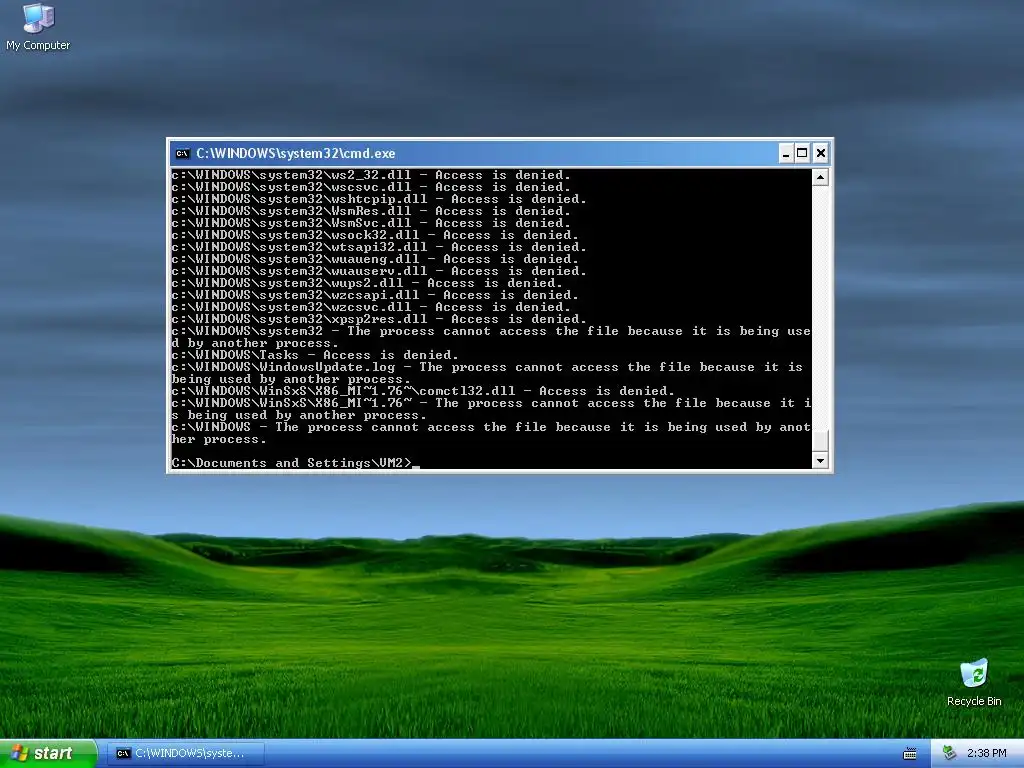
Task: Click the wtsapi32.dll access denied line
Action: 379,247
